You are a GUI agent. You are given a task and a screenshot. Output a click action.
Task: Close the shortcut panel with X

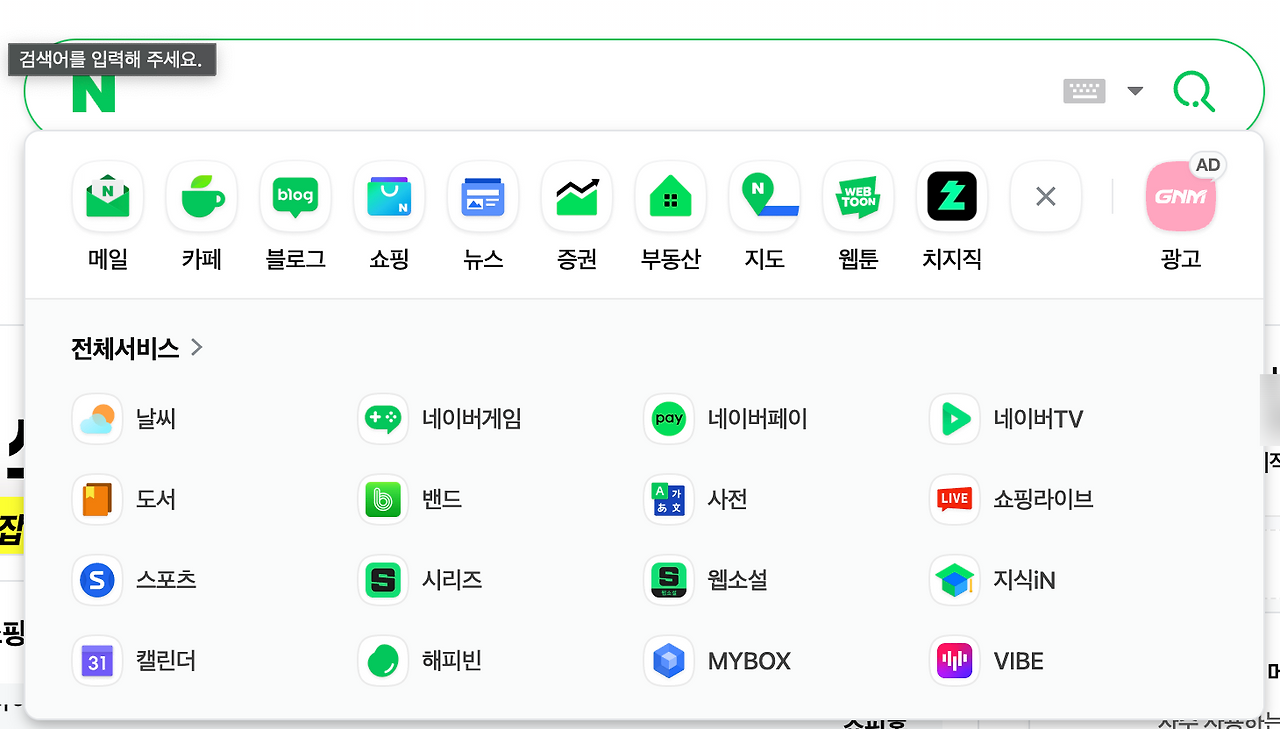[x=1046, y=197]
